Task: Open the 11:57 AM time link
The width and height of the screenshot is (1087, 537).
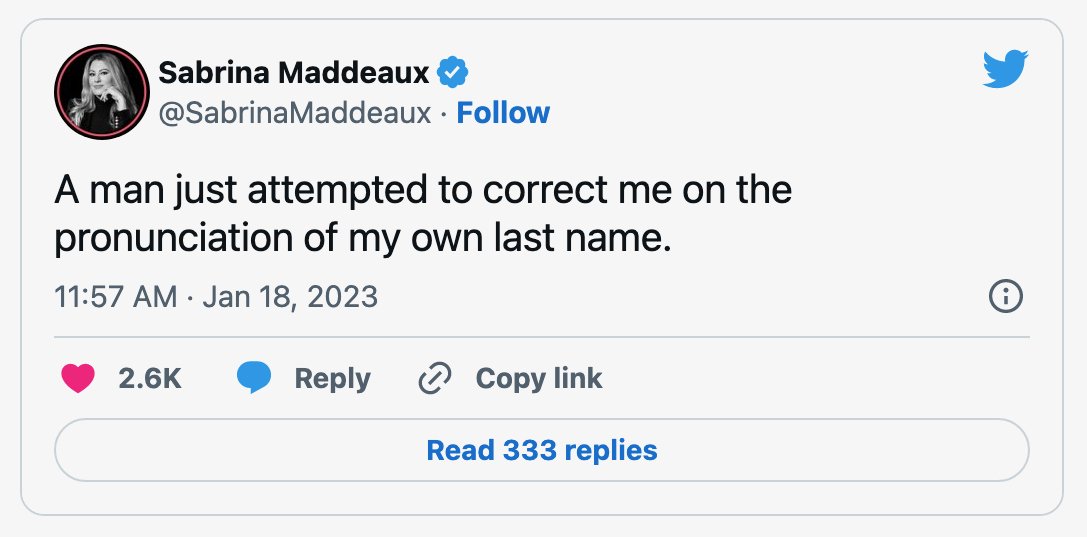Action: 116,297
